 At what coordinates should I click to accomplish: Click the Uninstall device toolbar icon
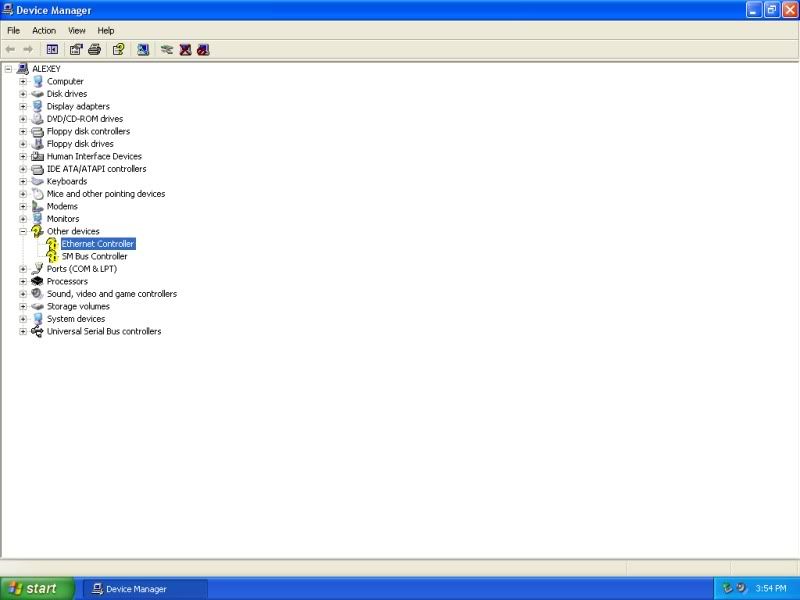[x=185, y=49]
